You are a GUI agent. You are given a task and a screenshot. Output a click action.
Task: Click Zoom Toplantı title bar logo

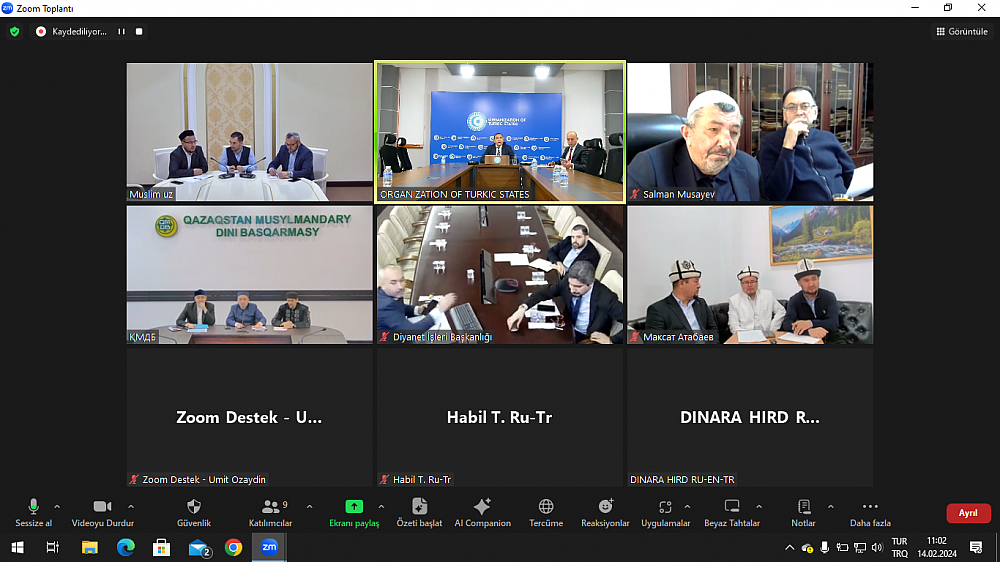coord(8,8)
